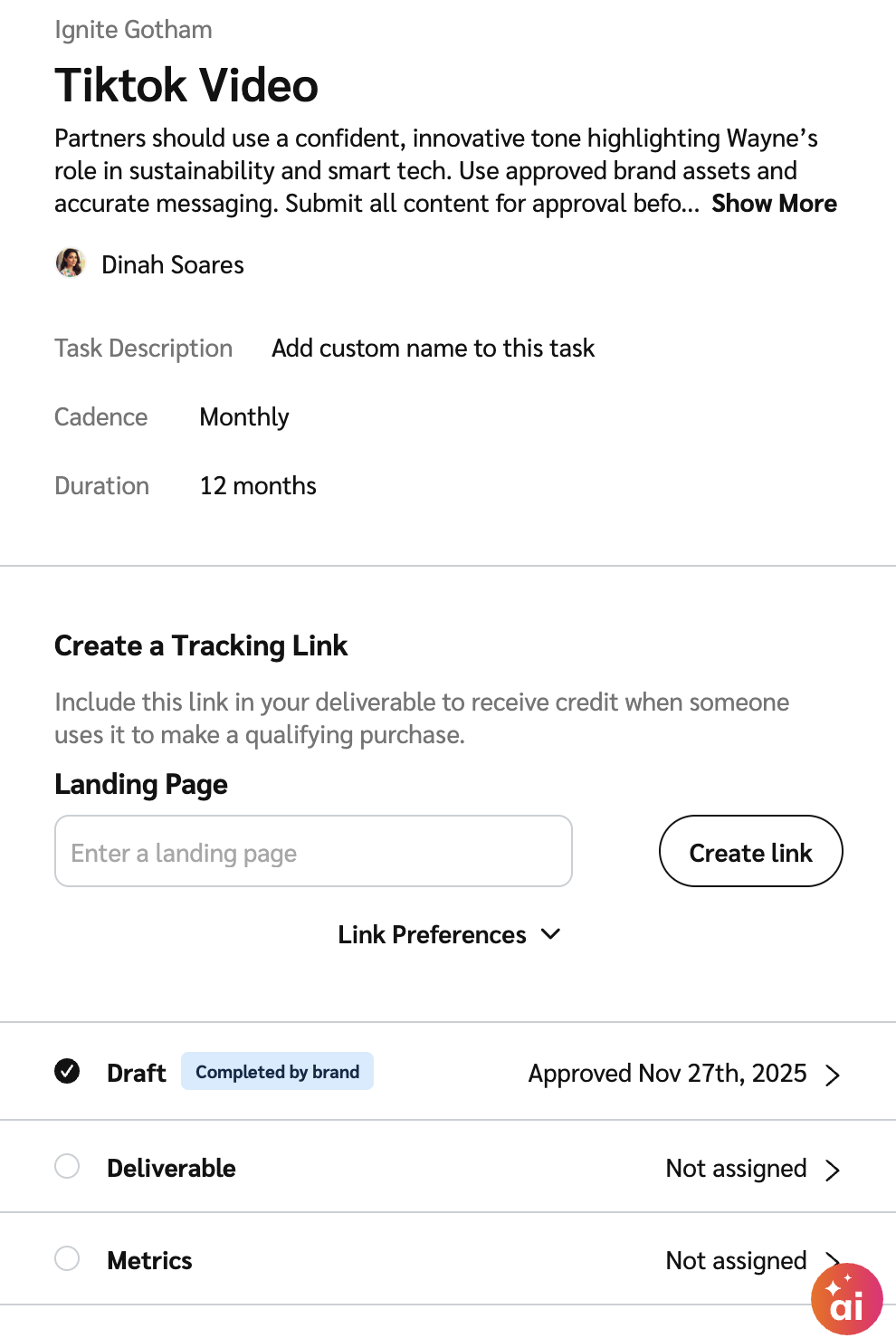
Task: Open the Draft stage row
Action: point(136,1074)
